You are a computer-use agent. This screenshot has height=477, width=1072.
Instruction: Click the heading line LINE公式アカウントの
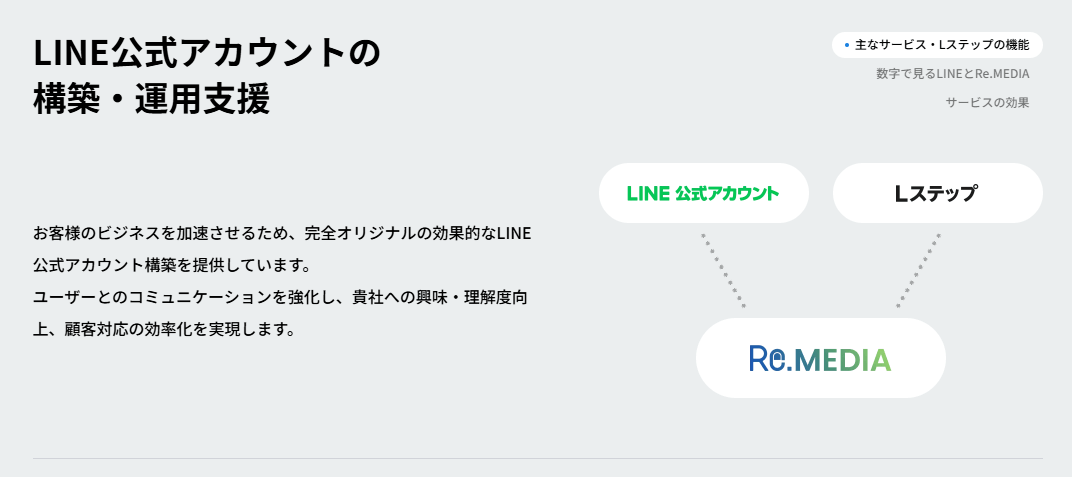(x=207, y=53)
